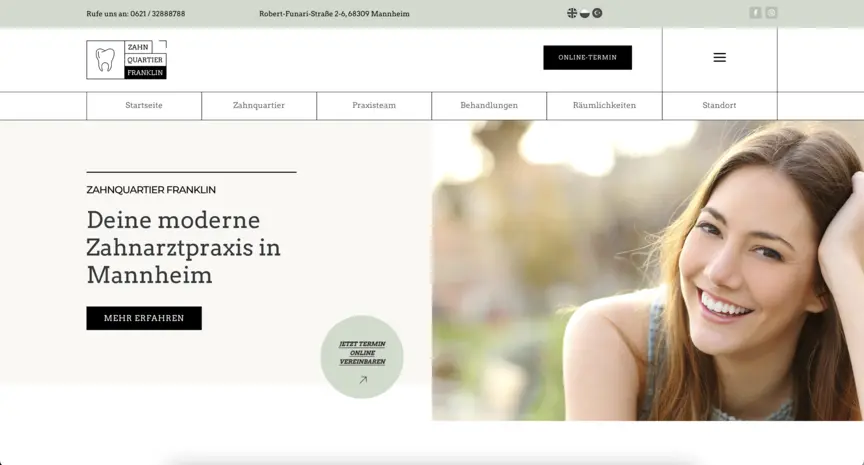Click the Mehr erfahren button
Image resolution: width=864 pixels, height=465 pixels.
pos(144,318)
